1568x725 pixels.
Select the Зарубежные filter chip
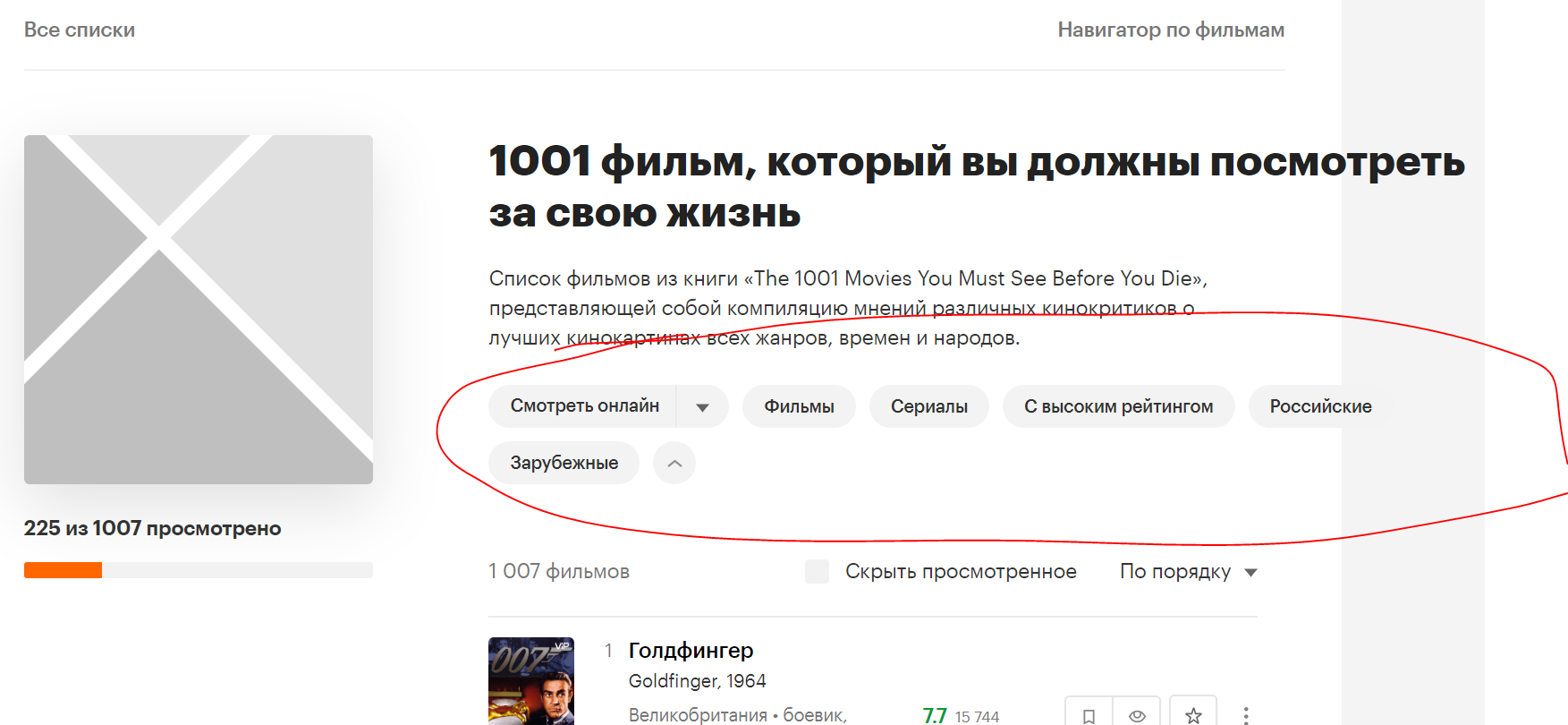pos(564,463)
